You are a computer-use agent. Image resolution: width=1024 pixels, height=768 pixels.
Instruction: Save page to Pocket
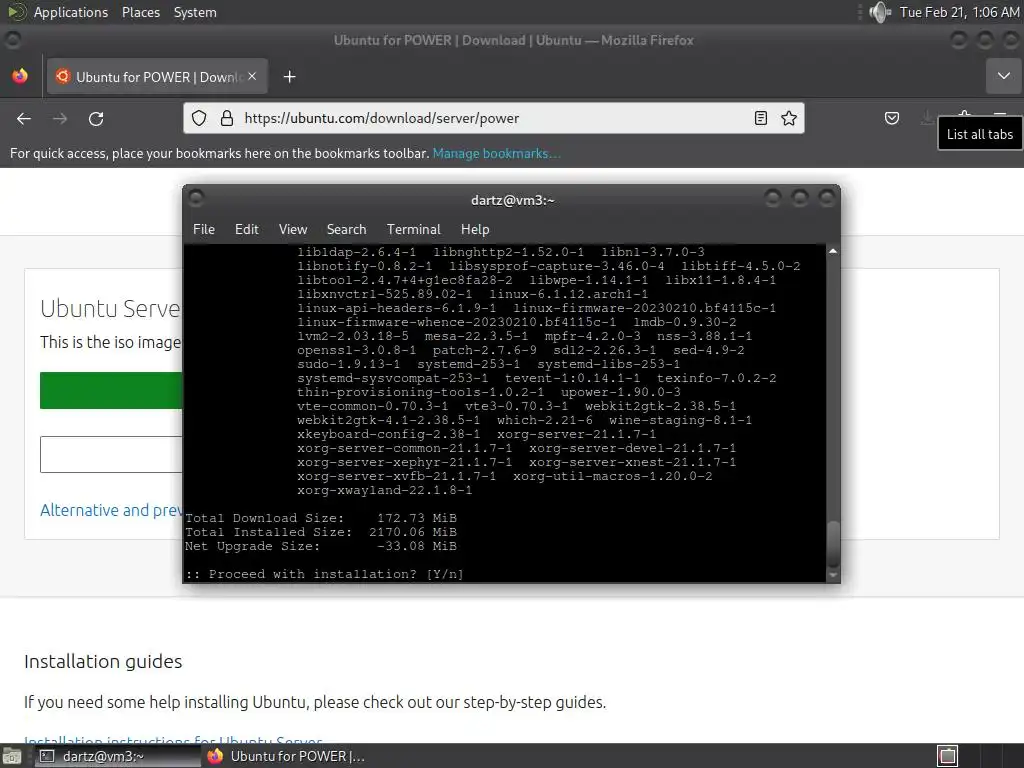[x=891, y=118]
